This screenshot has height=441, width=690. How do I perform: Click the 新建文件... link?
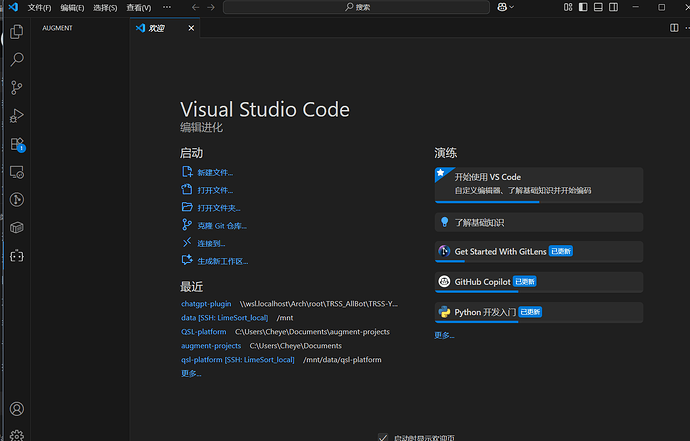(x=215, y=173)
